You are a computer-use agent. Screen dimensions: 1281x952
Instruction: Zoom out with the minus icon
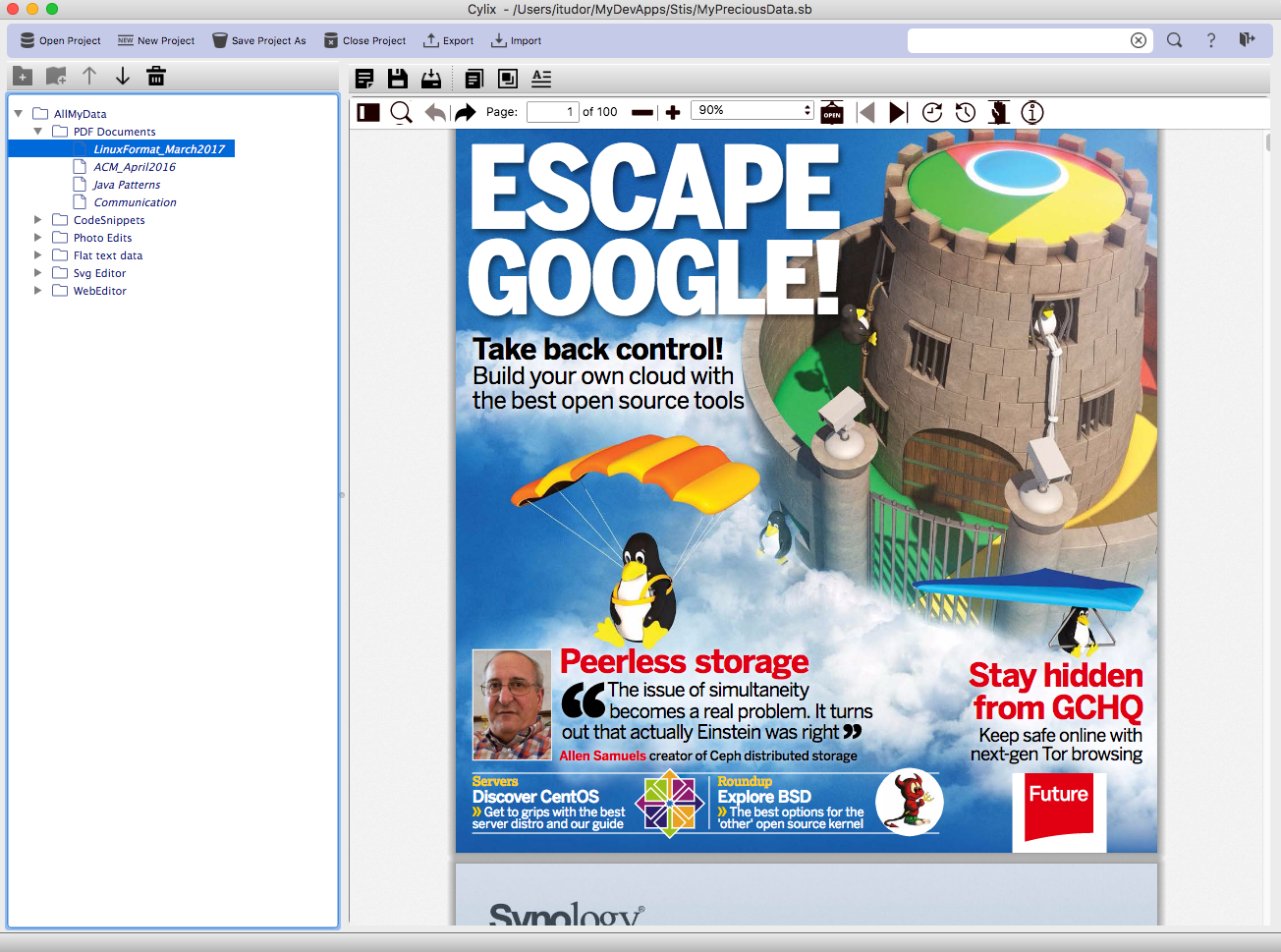pos(642,113)
